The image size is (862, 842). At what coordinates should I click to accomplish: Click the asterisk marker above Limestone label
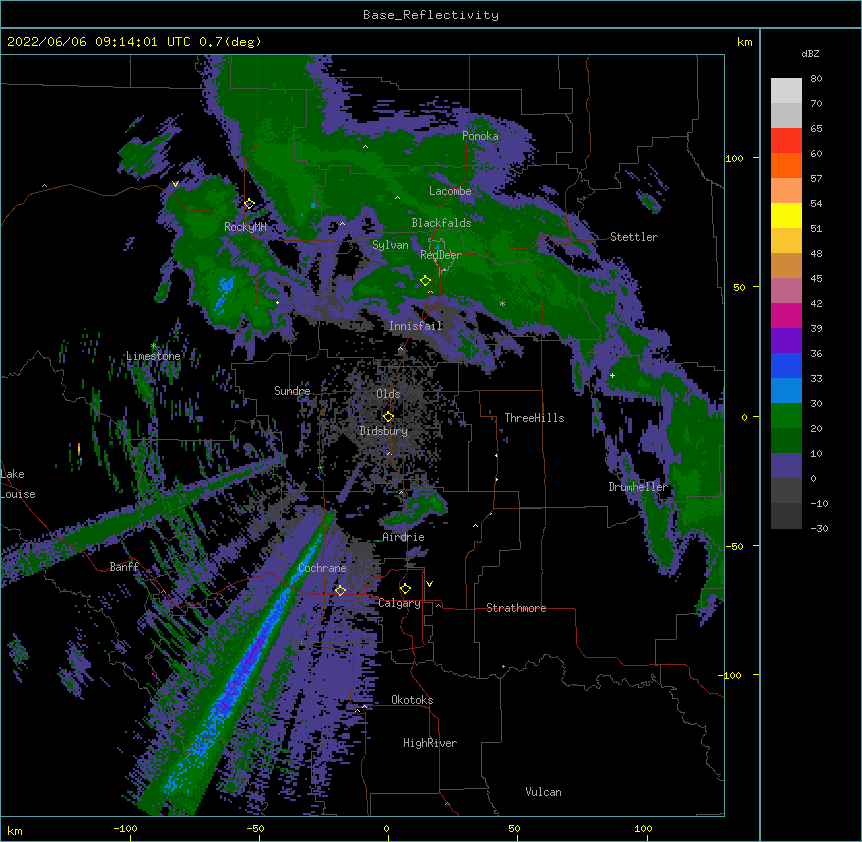point(153,346)
